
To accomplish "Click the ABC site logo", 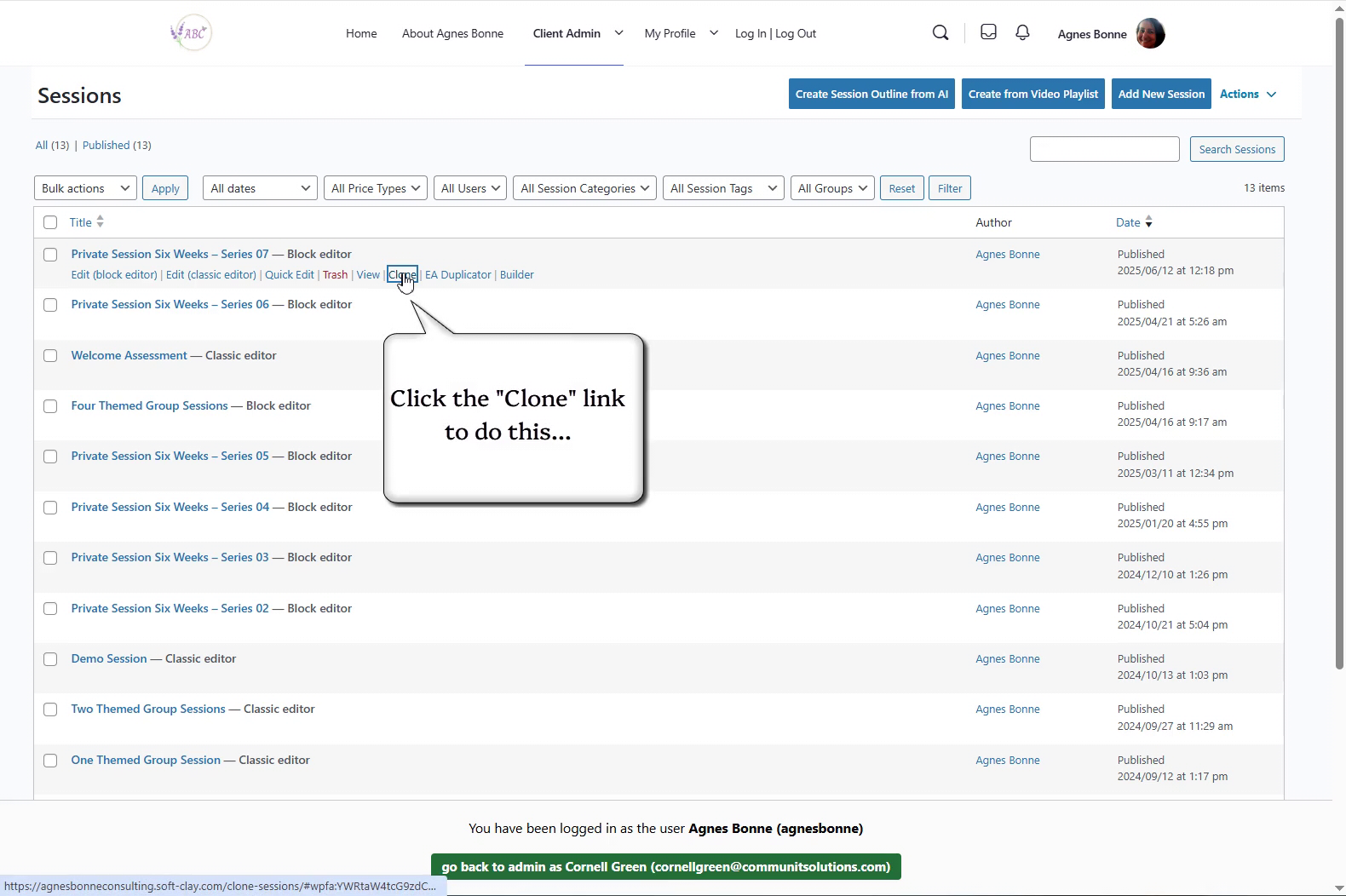I will point(192,33).
